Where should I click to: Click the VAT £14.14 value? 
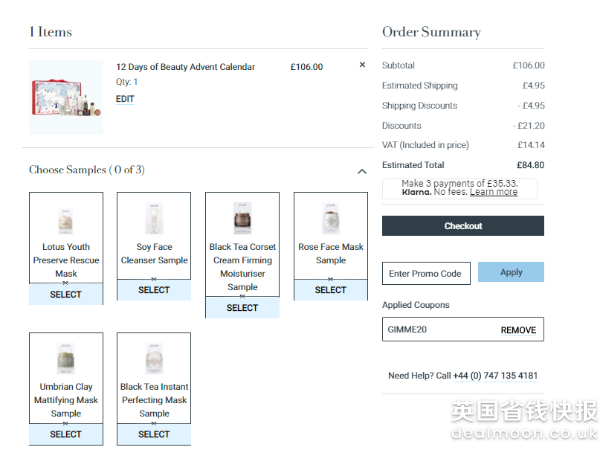[531, 145]
